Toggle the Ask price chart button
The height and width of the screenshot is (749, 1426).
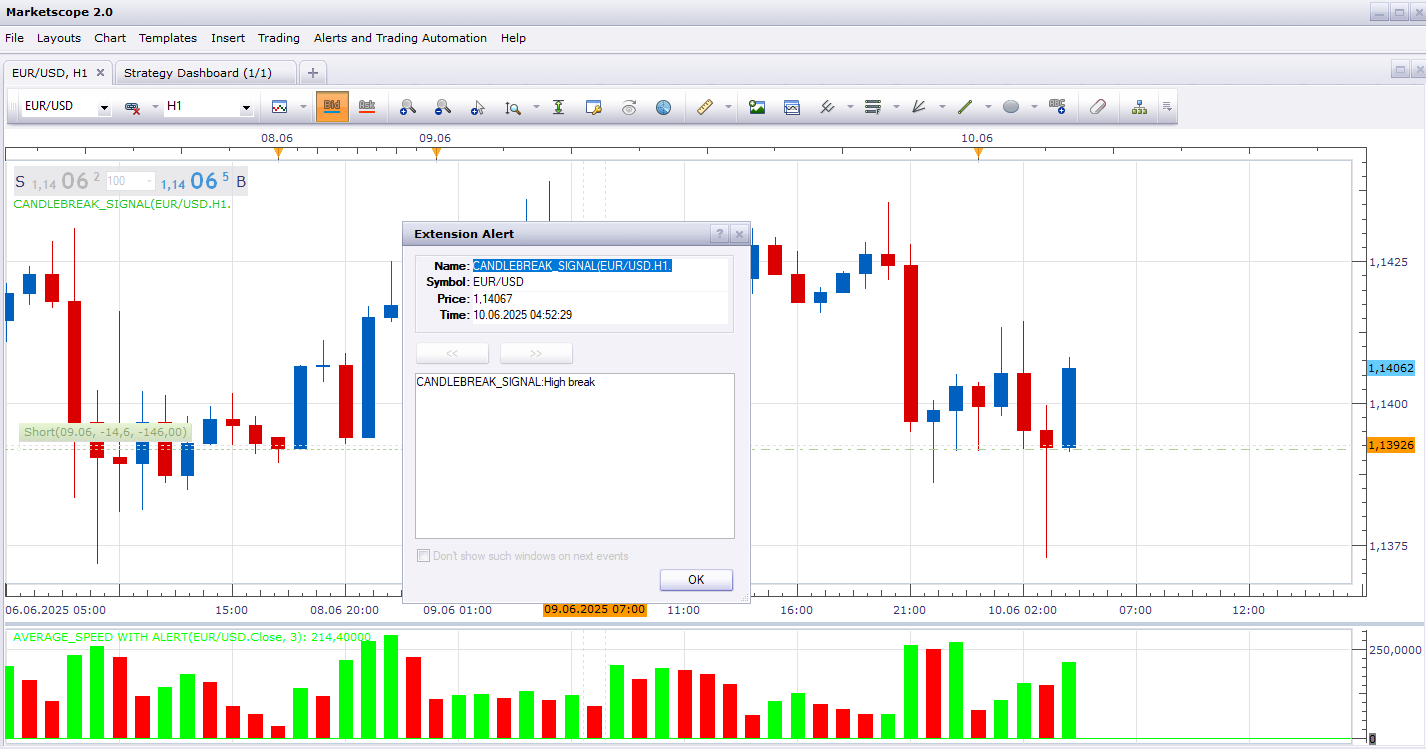(366, 106)
